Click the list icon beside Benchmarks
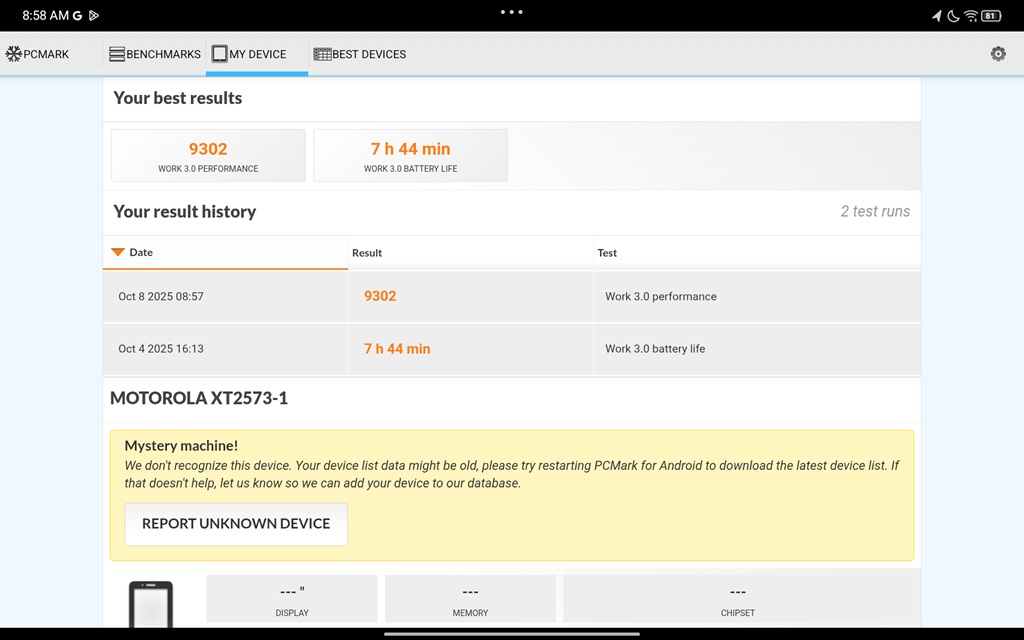 click(x=117, y=54)
